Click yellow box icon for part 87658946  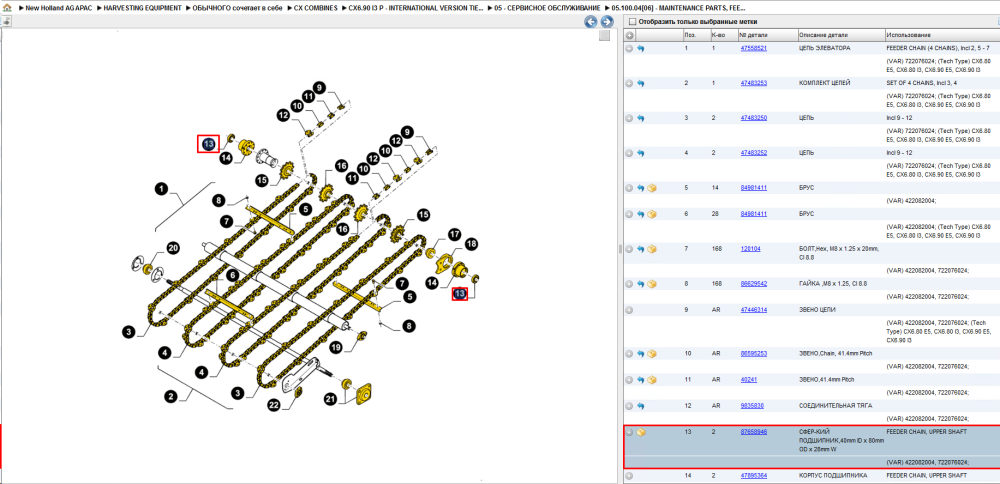[640, 432]
